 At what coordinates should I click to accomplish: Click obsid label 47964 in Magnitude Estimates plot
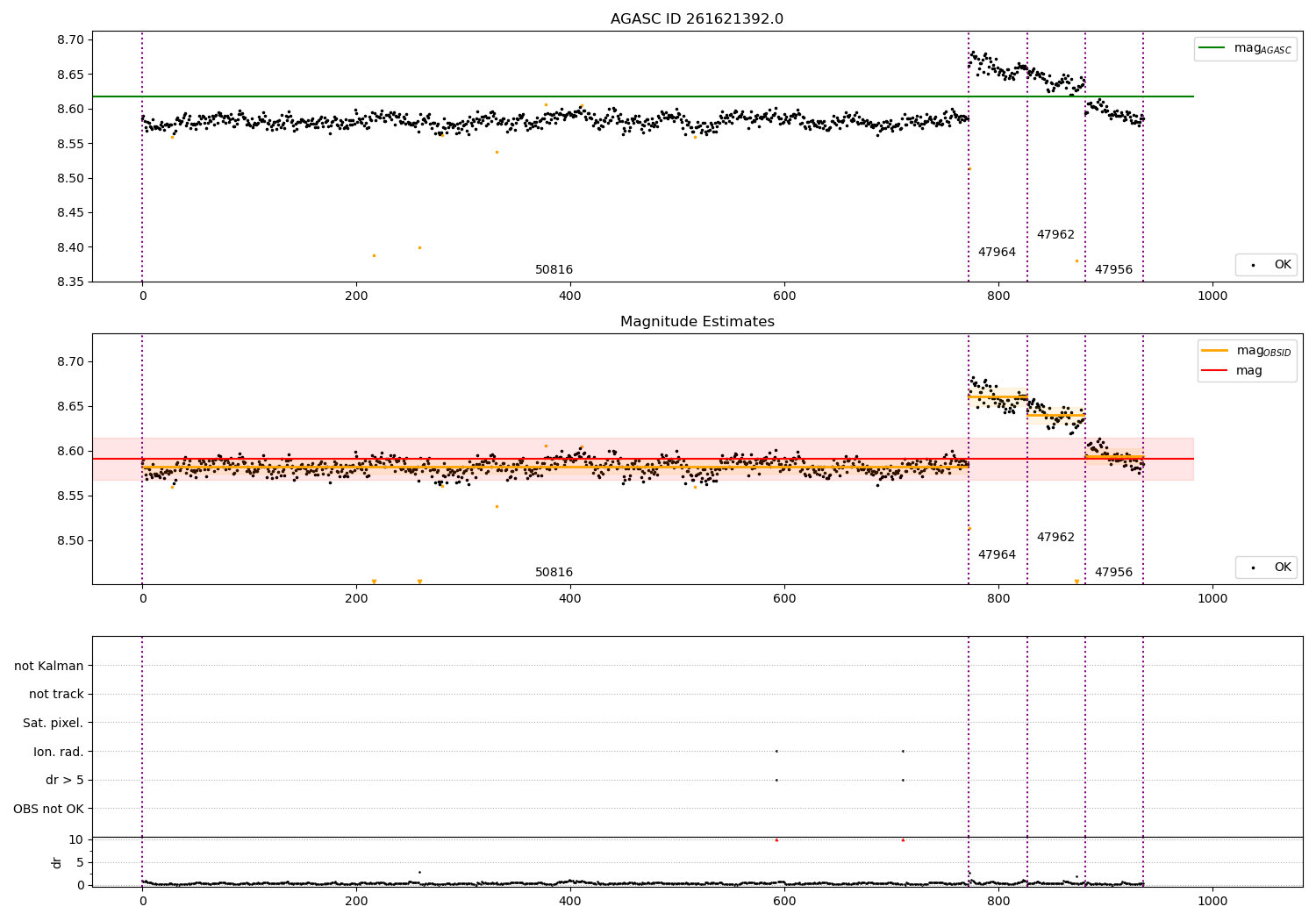[997, 555]
